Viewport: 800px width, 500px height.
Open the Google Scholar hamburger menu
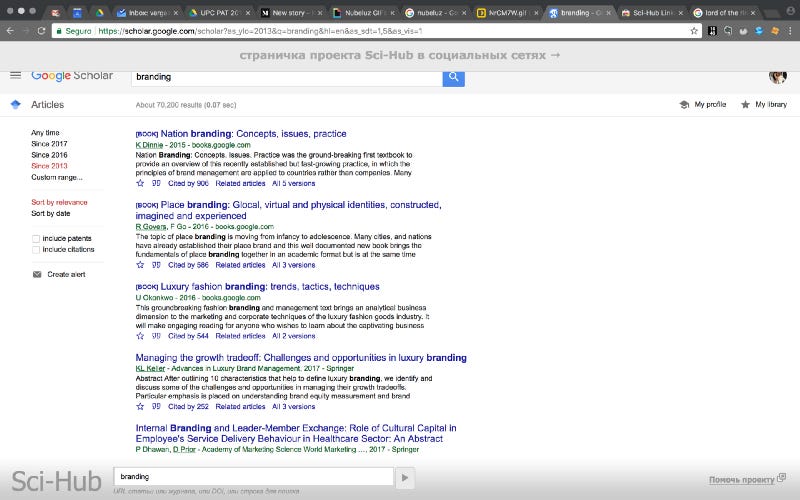16,76
